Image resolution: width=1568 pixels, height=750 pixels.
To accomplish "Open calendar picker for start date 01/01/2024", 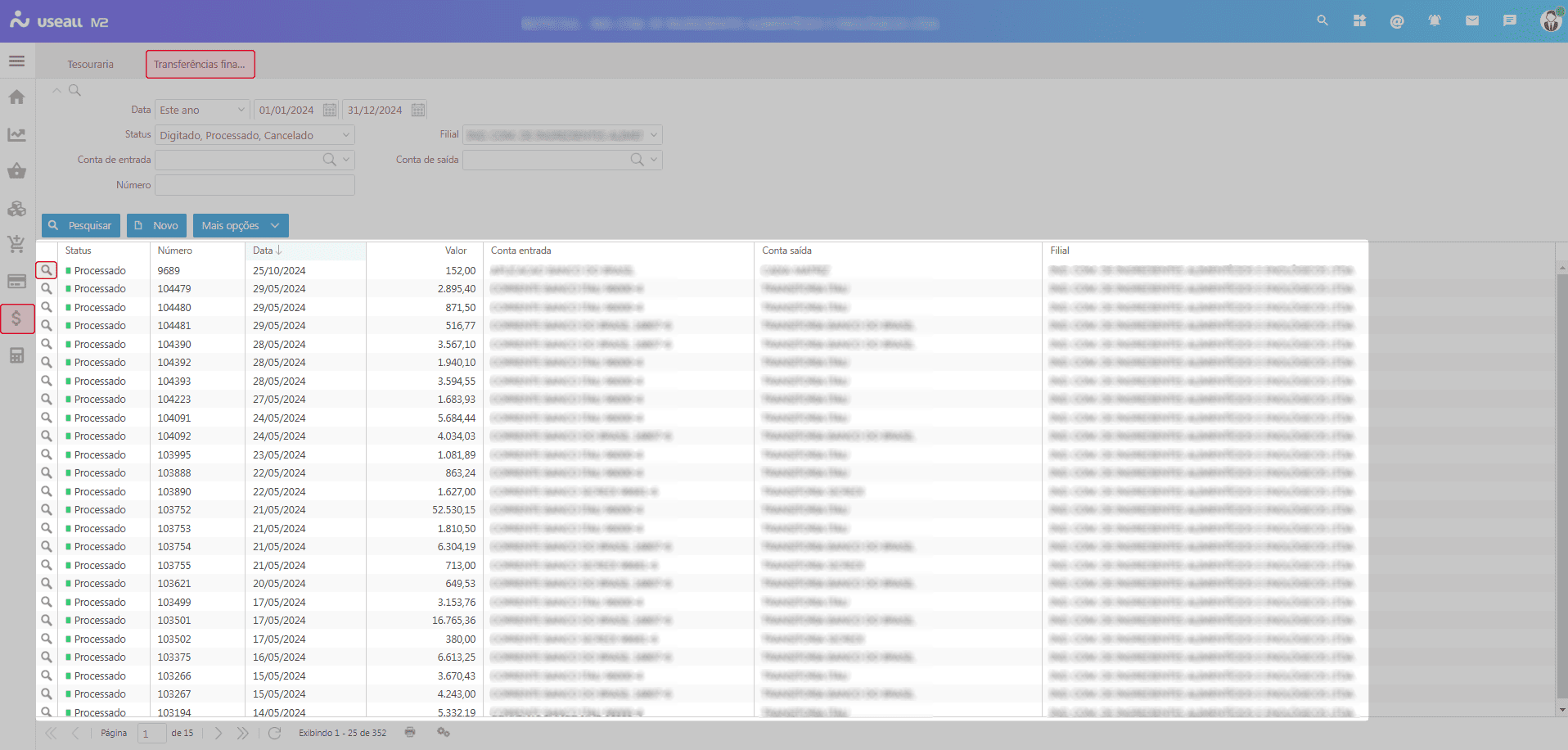I will click(x=330, y=110).
